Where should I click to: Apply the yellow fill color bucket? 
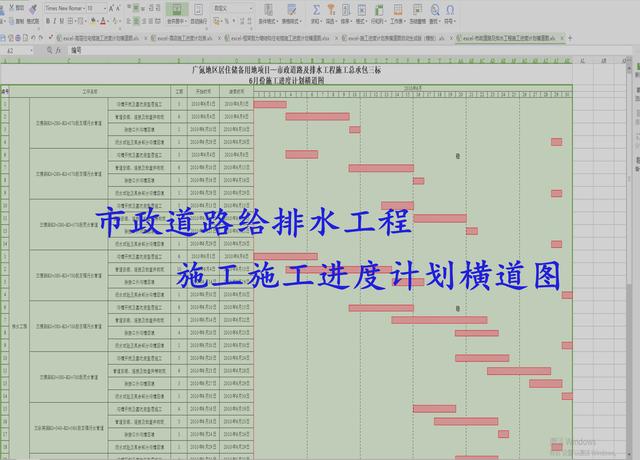coord(93,21)
